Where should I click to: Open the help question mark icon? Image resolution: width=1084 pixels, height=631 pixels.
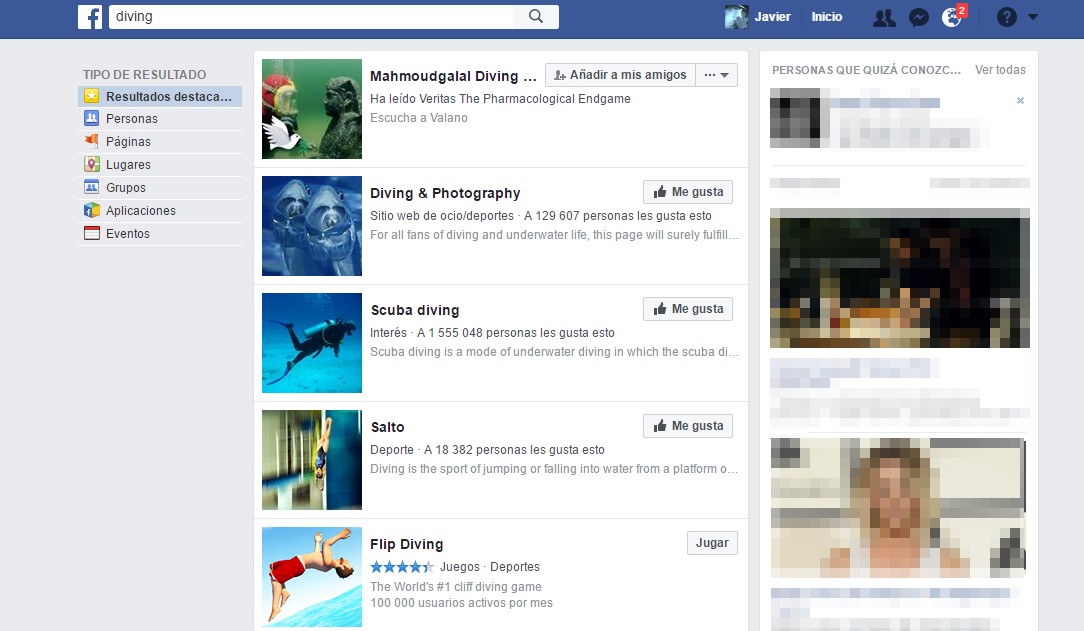click(1007, 17)
